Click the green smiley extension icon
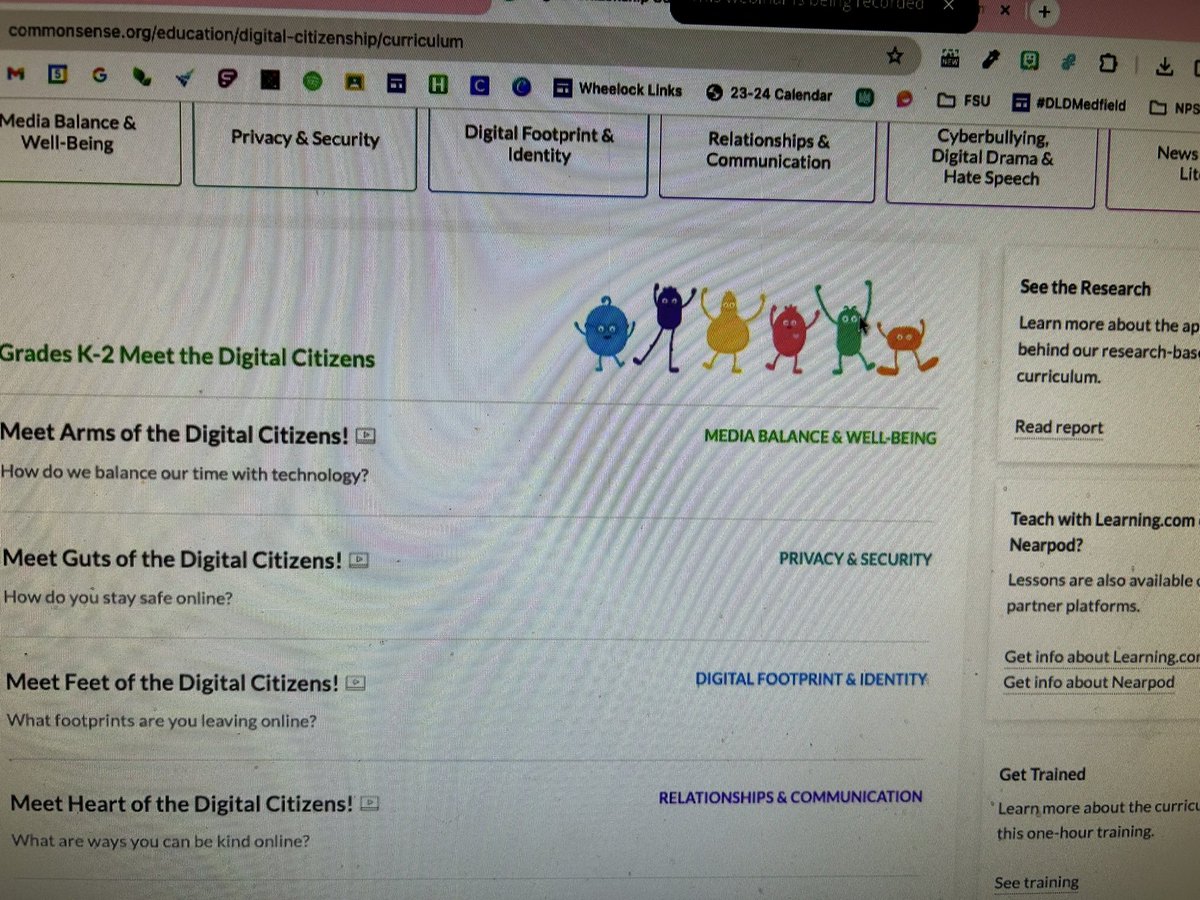Screen dimensions: 1200x900 pos(1028,61)
